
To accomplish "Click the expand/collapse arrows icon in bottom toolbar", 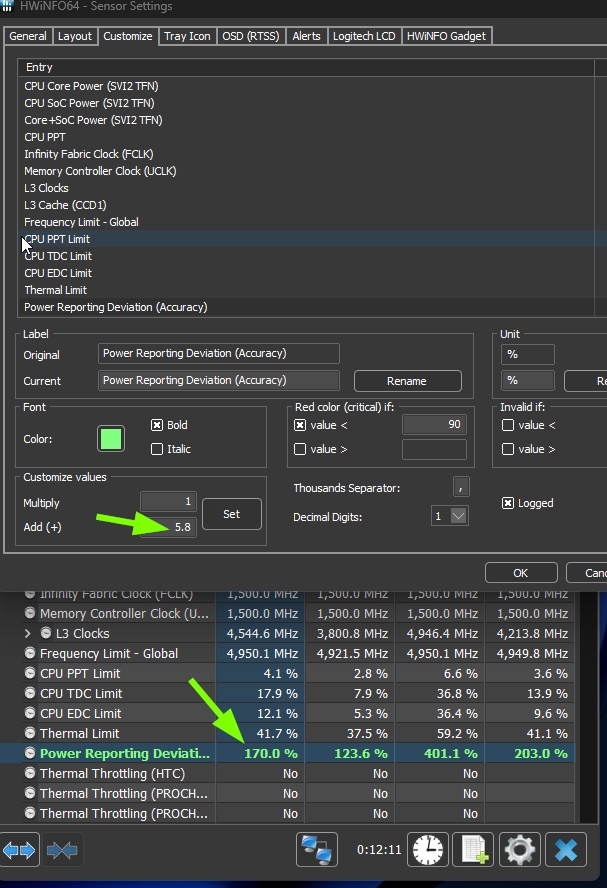I will tap(19, 849).
